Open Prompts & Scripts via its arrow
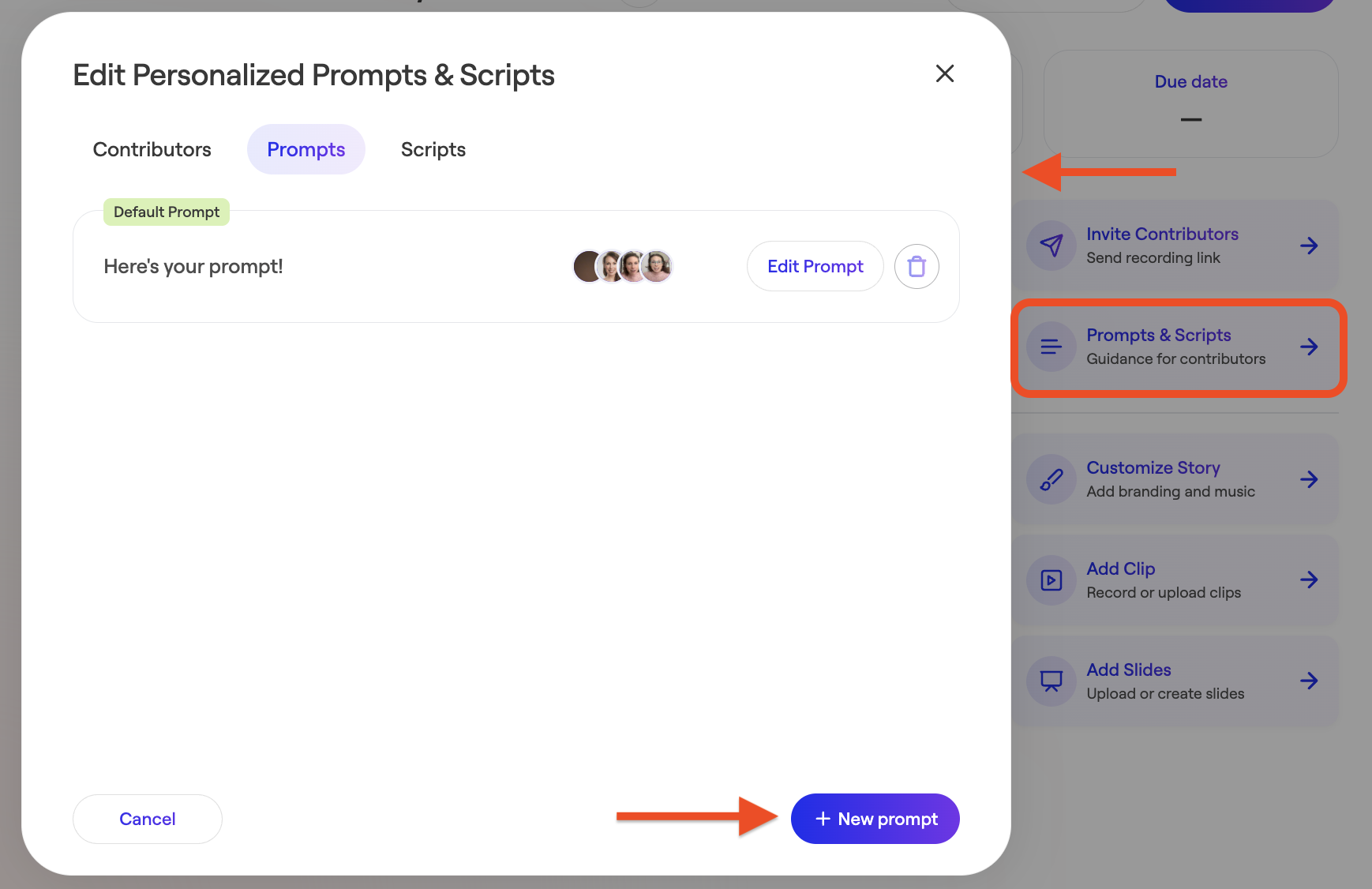 pyautogui.click(x=1309, y=347)
